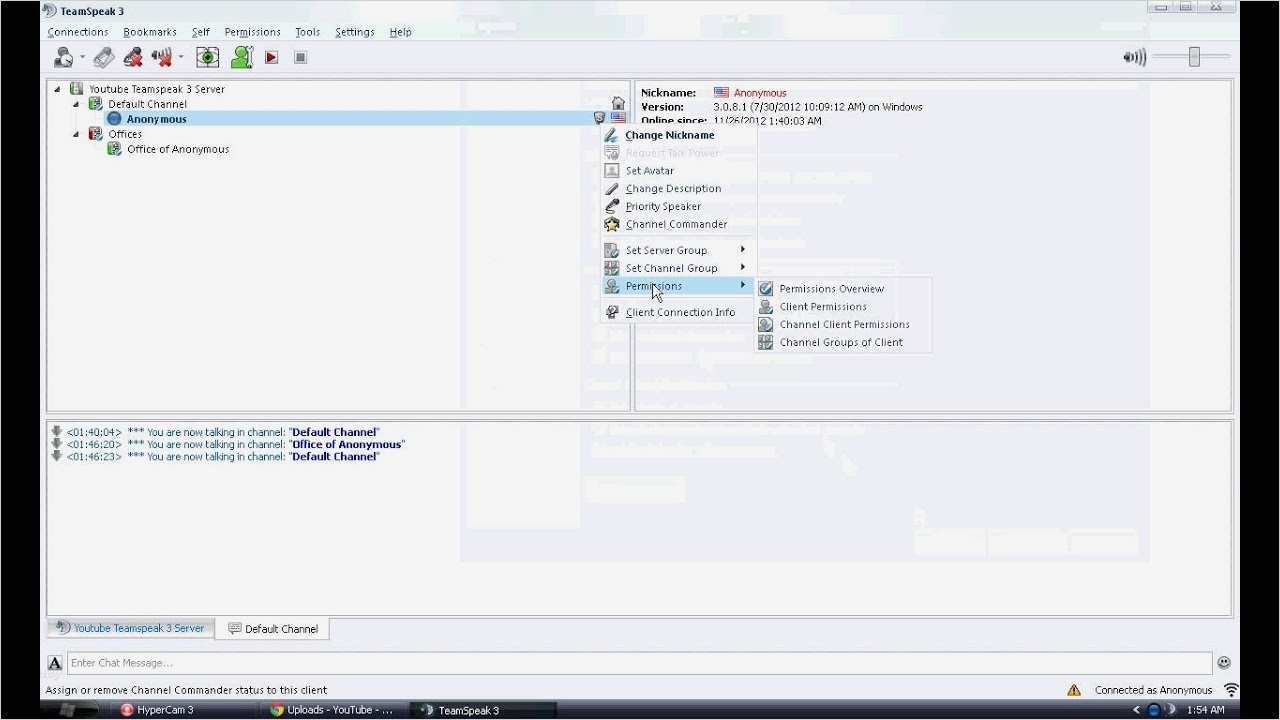The height and width of the screenshot is (720, 1280).
Task: Mute speakers using the toolbar icon
Action: click(162, 57)
